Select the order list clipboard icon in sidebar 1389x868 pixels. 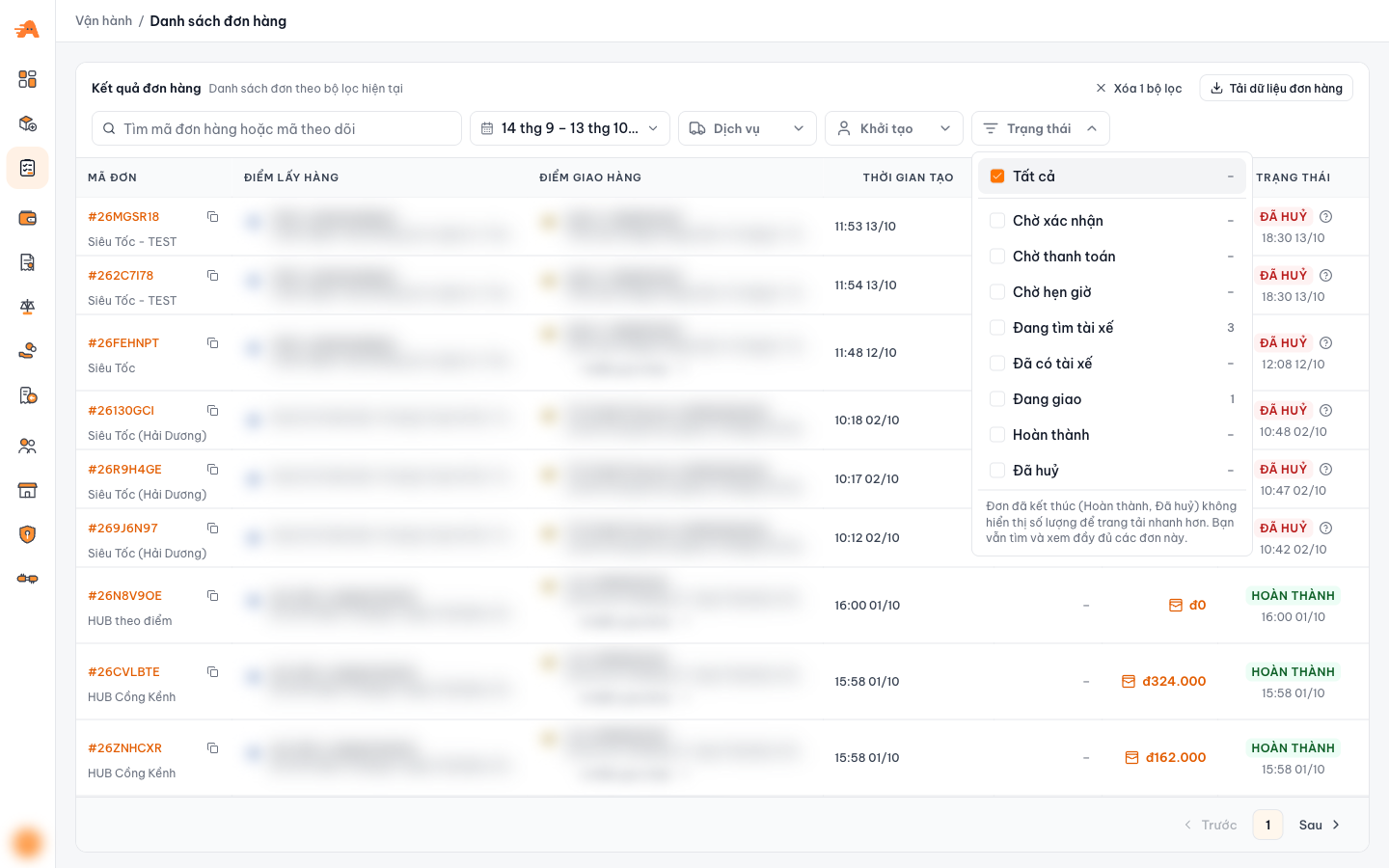[27, 168]
